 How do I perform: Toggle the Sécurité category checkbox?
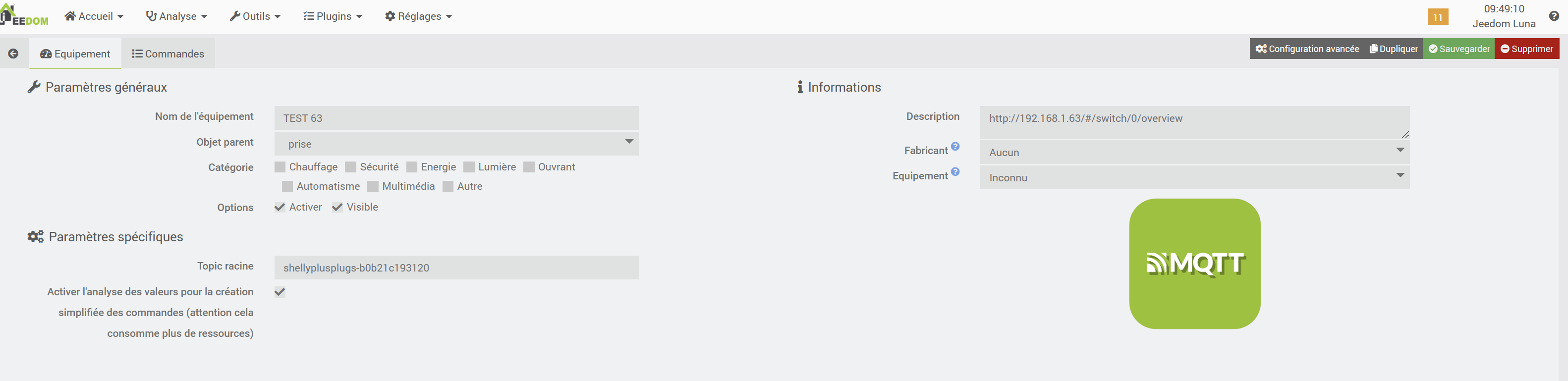[x=350, y=167]
